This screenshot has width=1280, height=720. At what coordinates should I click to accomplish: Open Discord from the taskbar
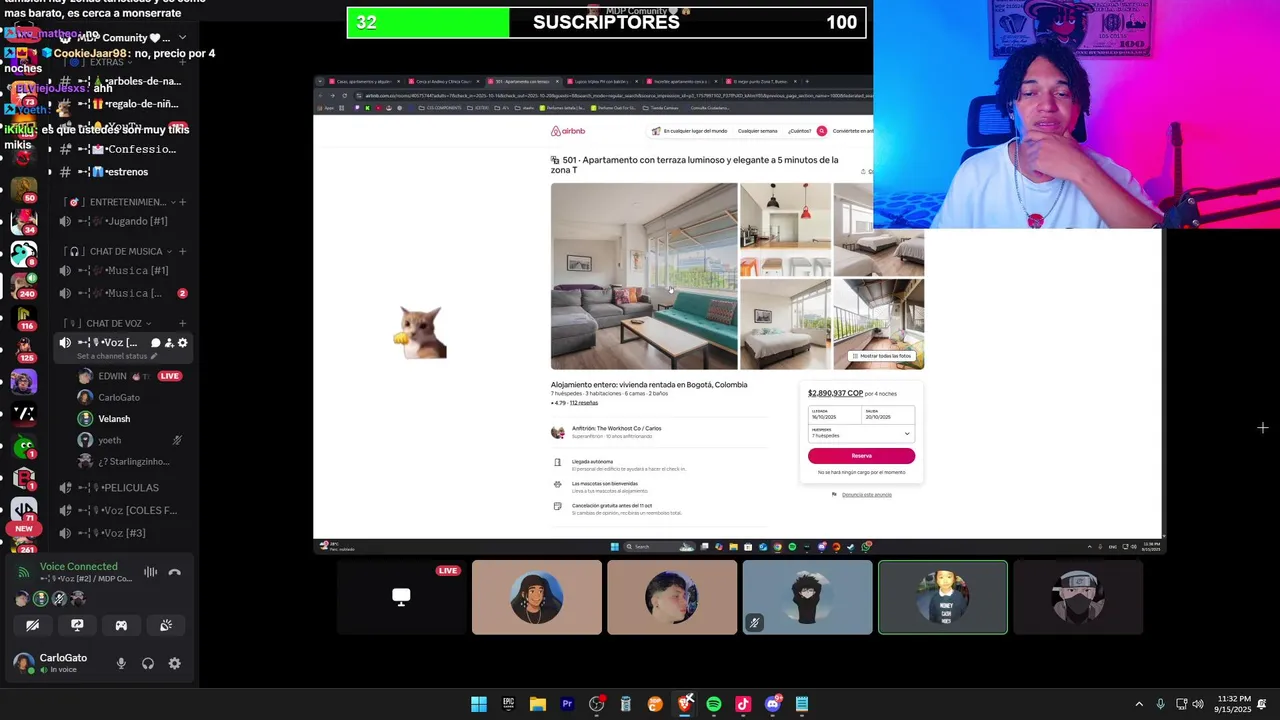[772, 704]
